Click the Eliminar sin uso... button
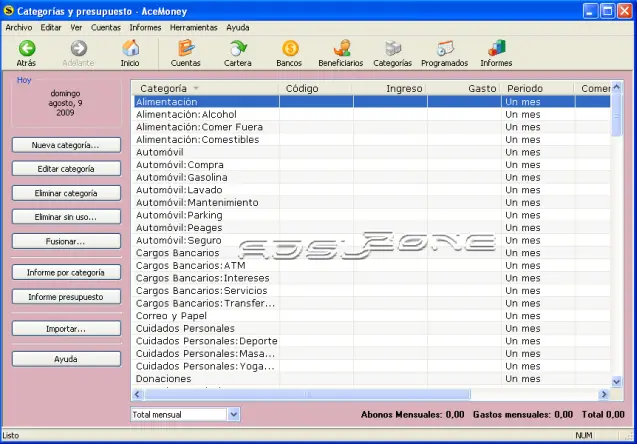The image size is (637, 444). (66, 217)
